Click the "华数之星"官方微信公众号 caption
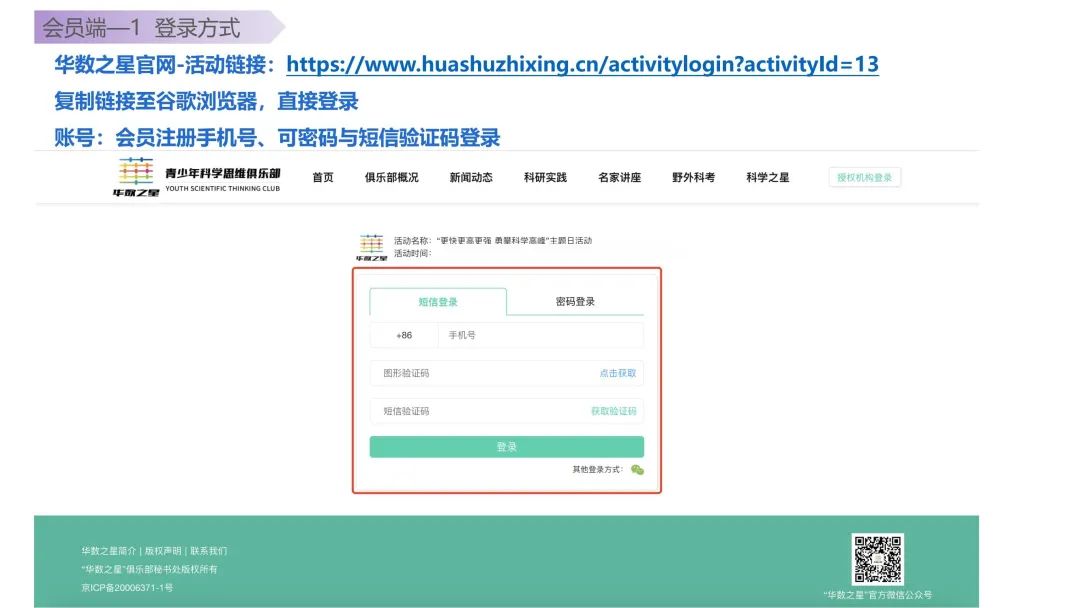Viewport: 1080px width, 608px height. 878,595
